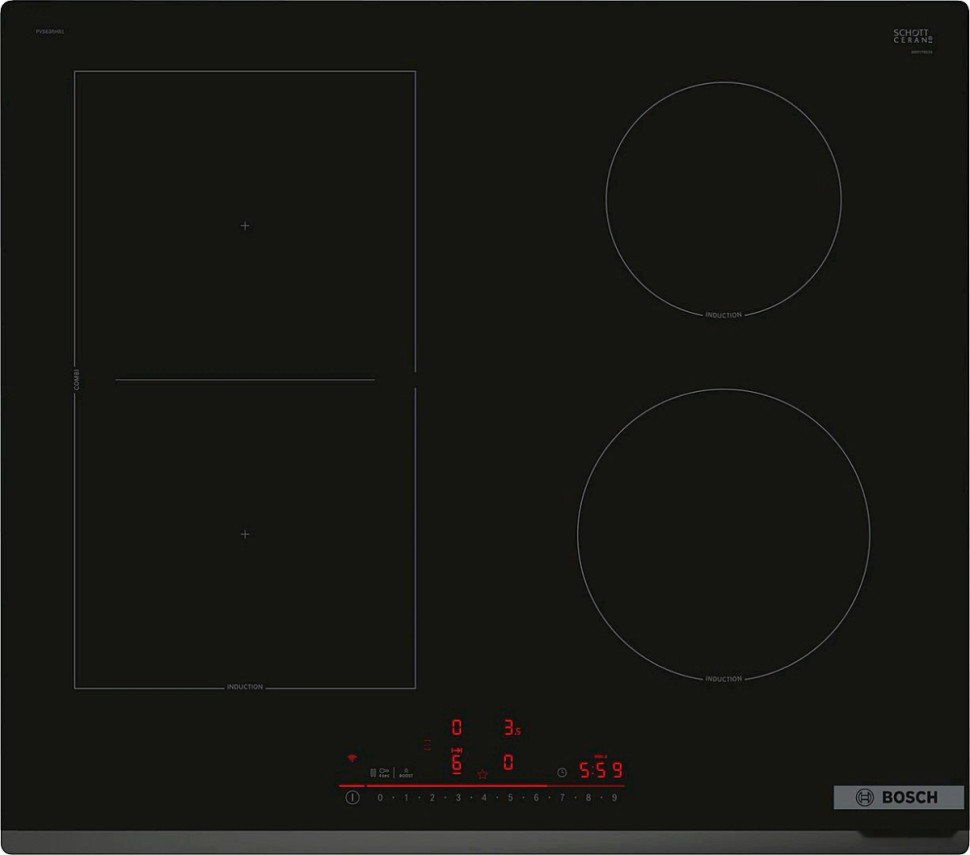
Task: Click the Schott Ceran logo
Action: point(912,37)
